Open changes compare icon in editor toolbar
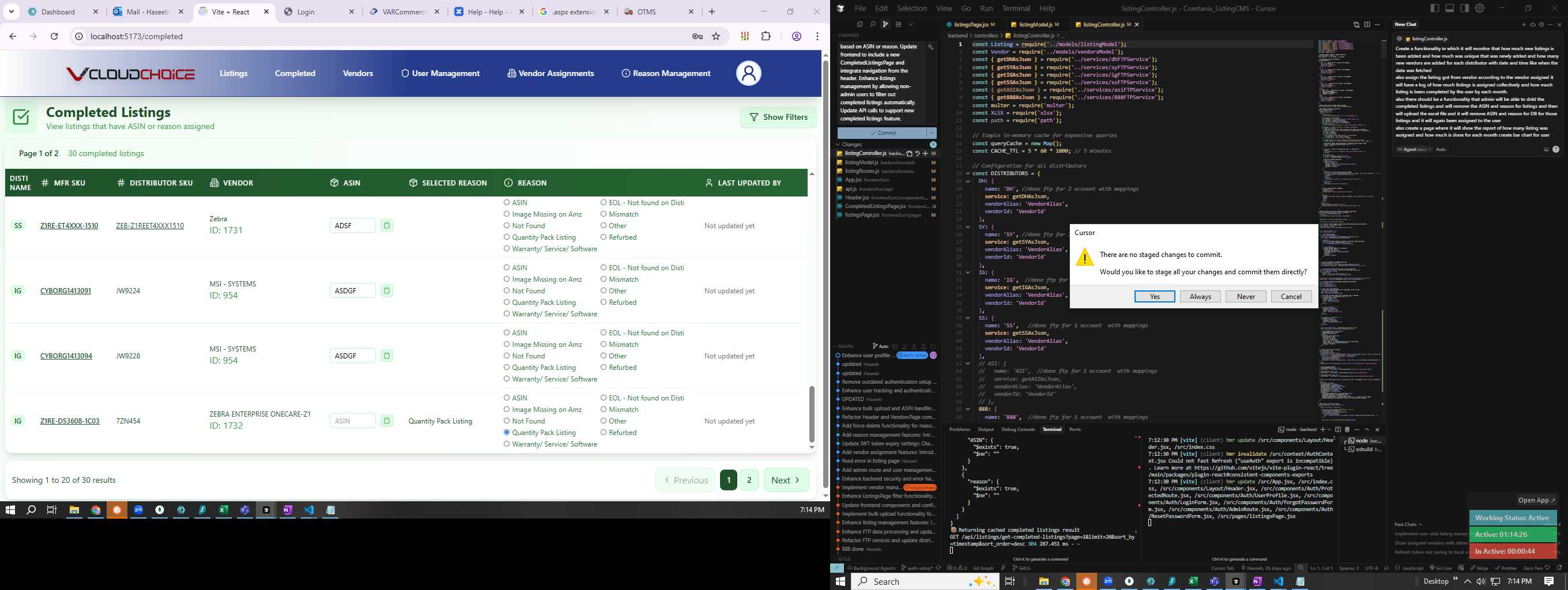This screenshot has width=1568, height=590. tap(1357, 24)
